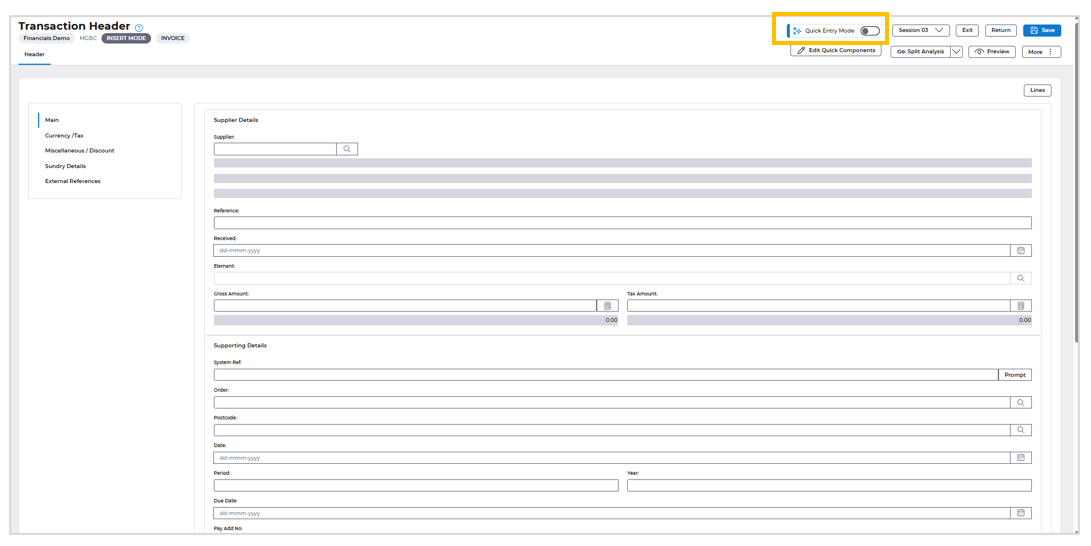Expand the Session 03 dropdown
1091x546 pixels.
921,31
